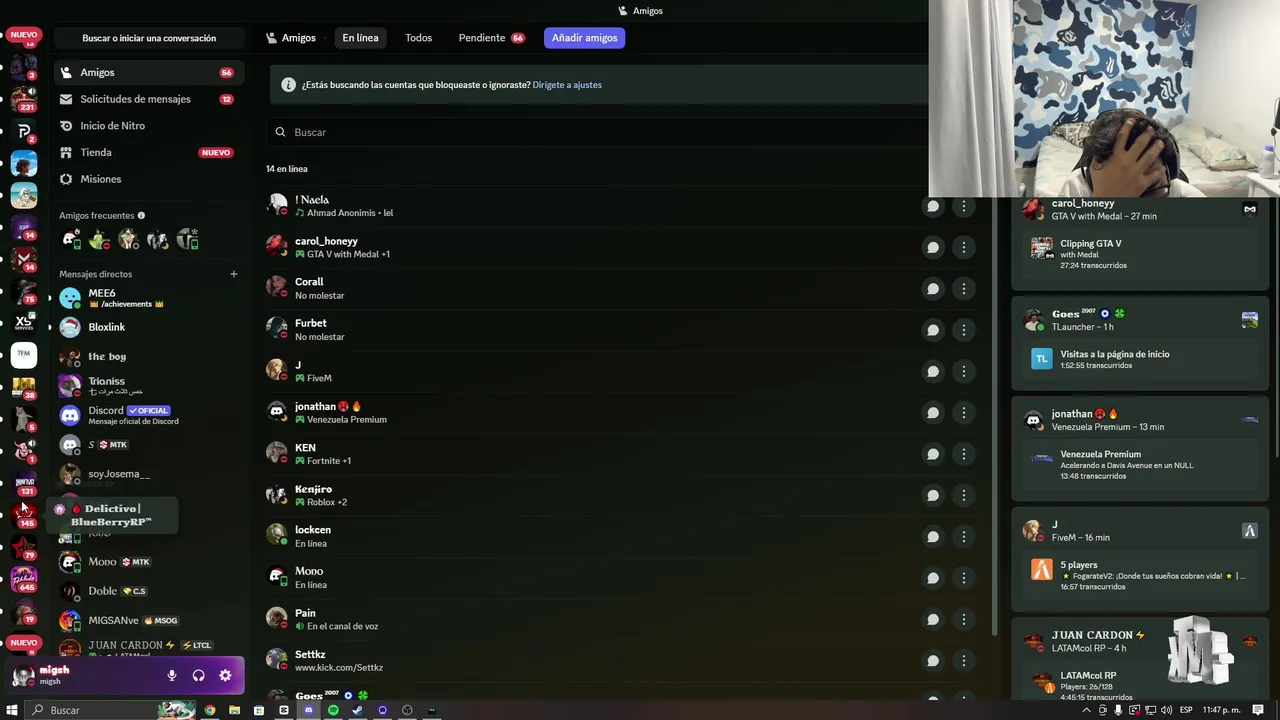Open jonathan Venezuela Premium activity card
This screenshot has width=1280, height=720.
(x=1140, y=464)
